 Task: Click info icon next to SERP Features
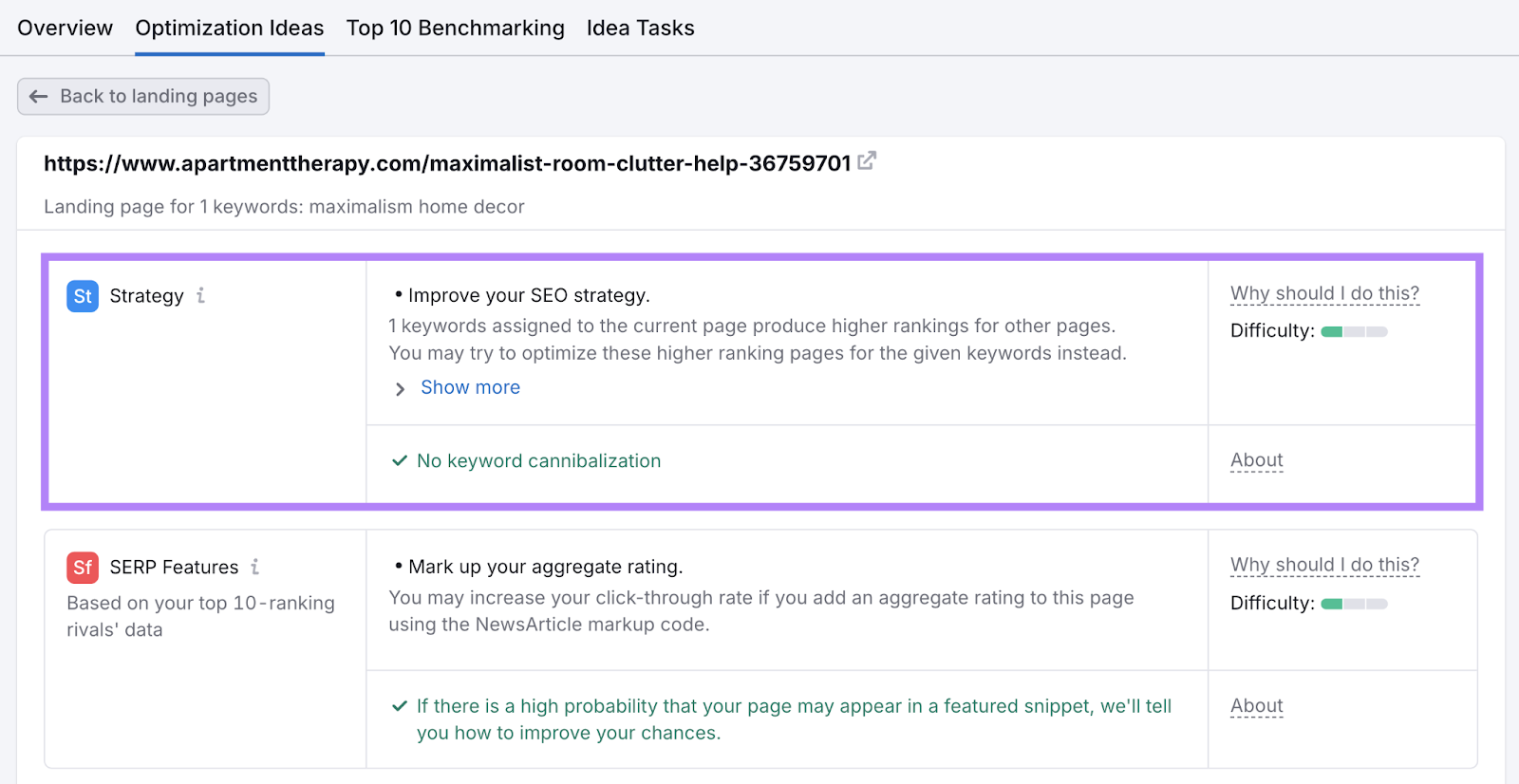(254, 568)
